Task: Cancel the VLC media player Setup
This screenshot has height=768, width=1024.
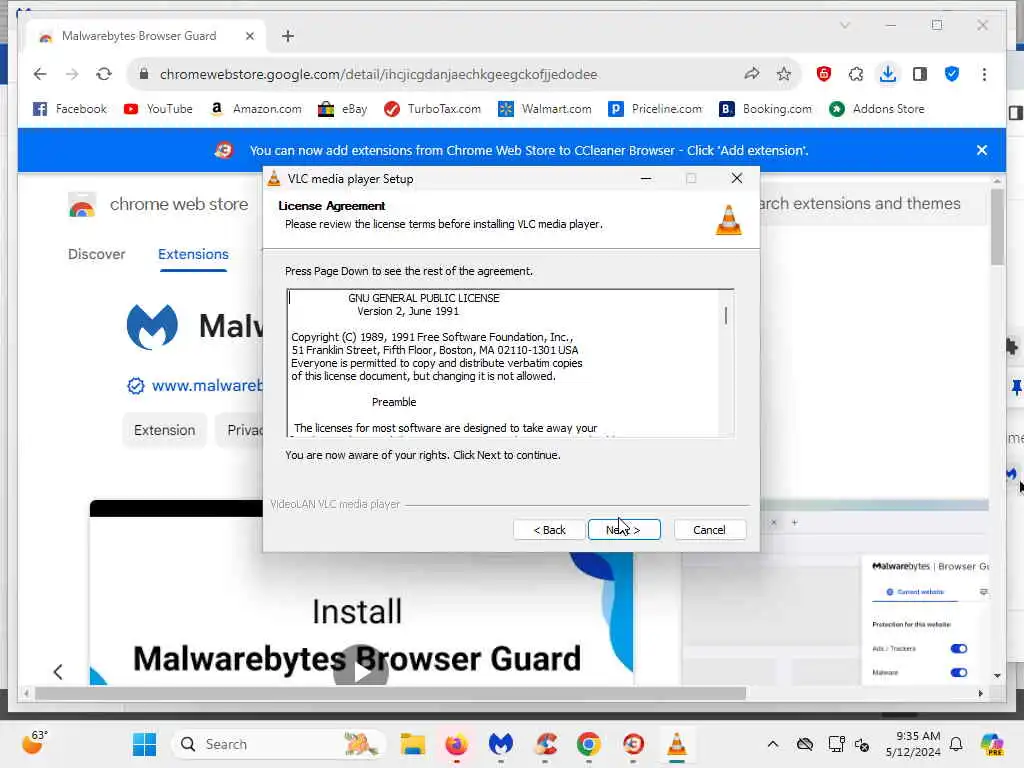Action: (x=709, y=530)
